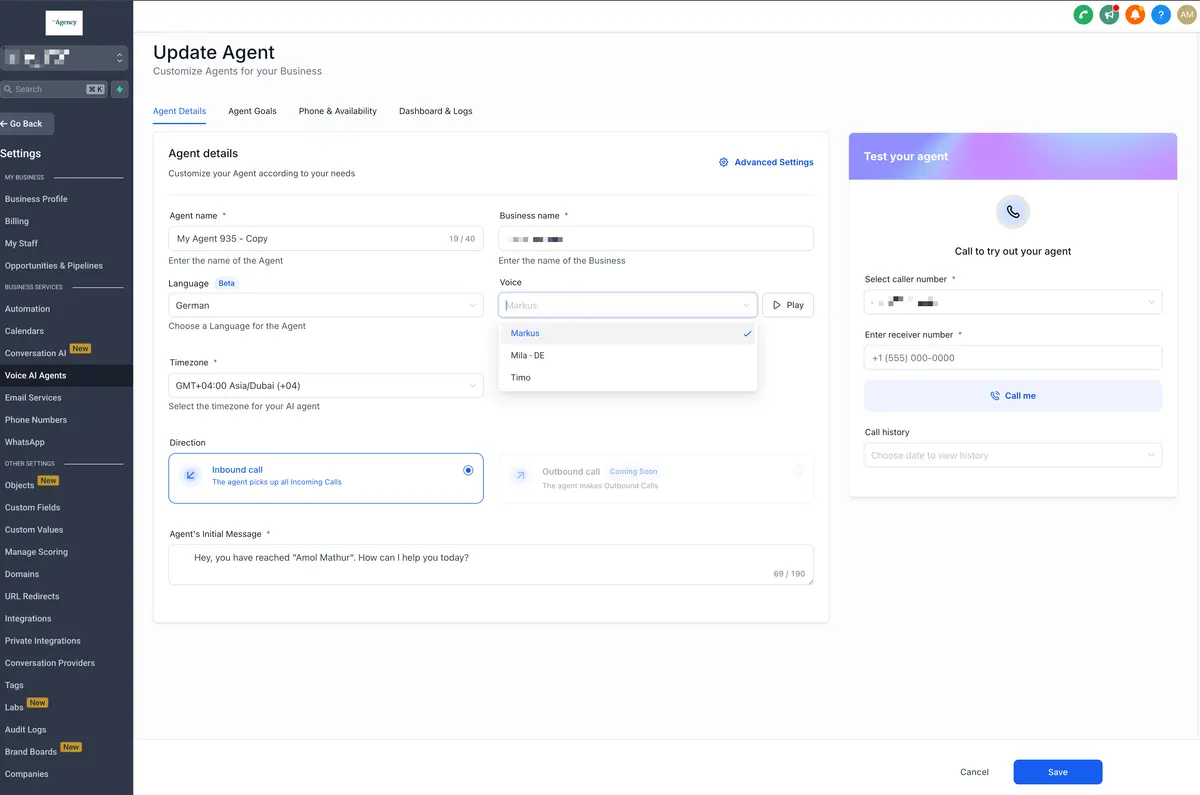
Task: Switch to Dashboard & Logs tab
Action: click(x=436, y=111)
